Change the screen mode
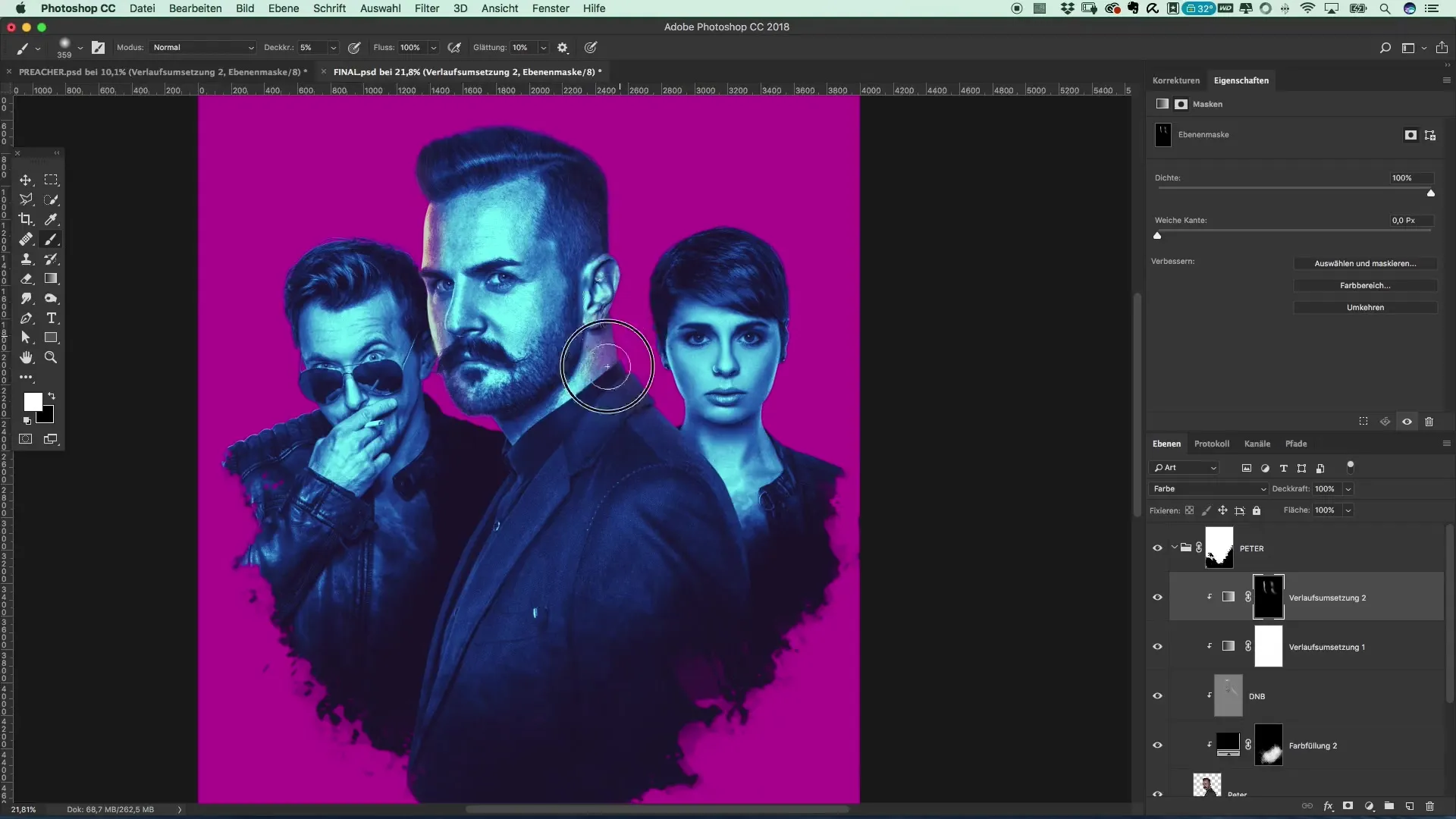Image resolution: width=1456 pixels, height=819 pixels. tap(51, 439)
